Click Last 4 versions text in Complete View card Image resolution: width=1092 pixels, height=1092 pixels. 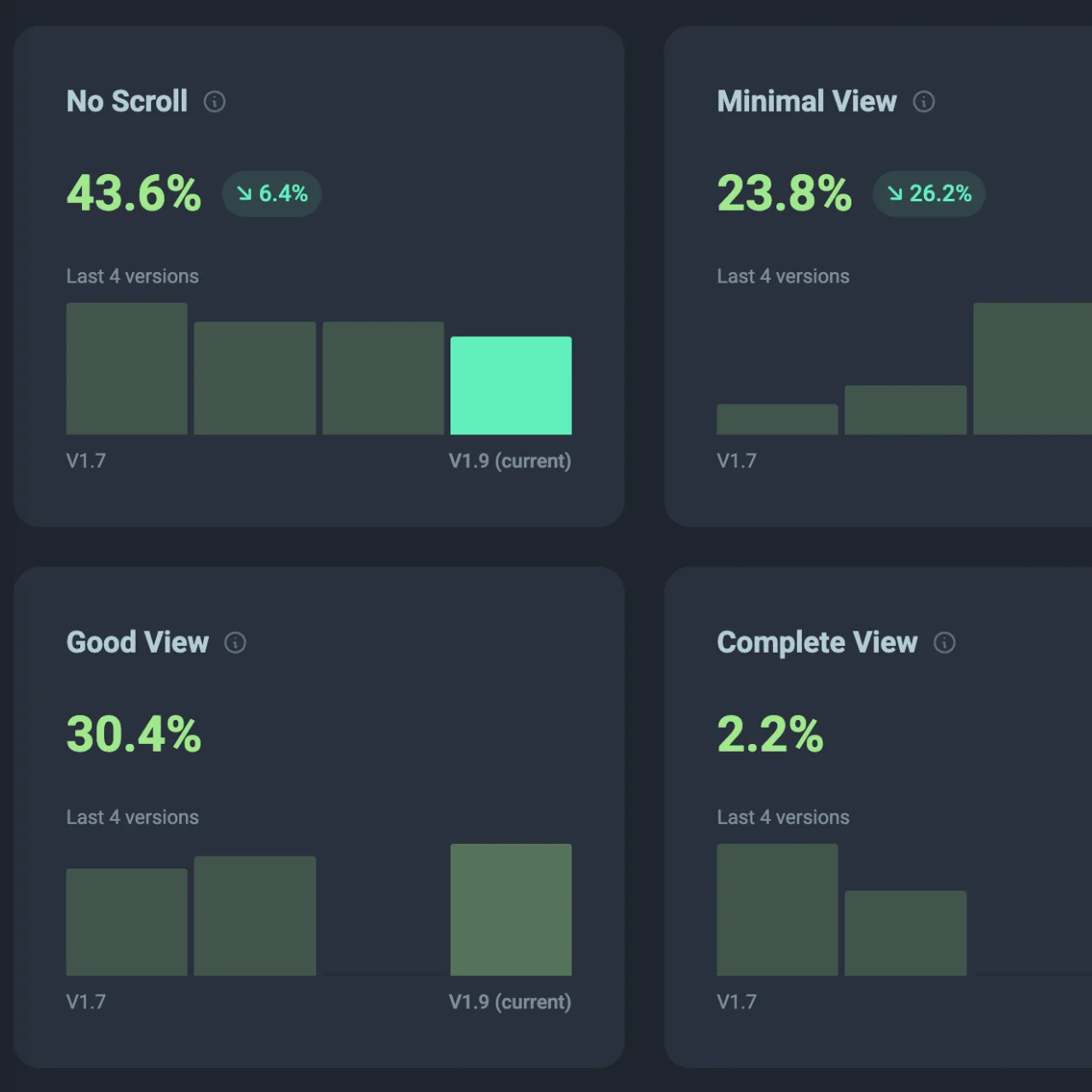[x=783, y=817]
